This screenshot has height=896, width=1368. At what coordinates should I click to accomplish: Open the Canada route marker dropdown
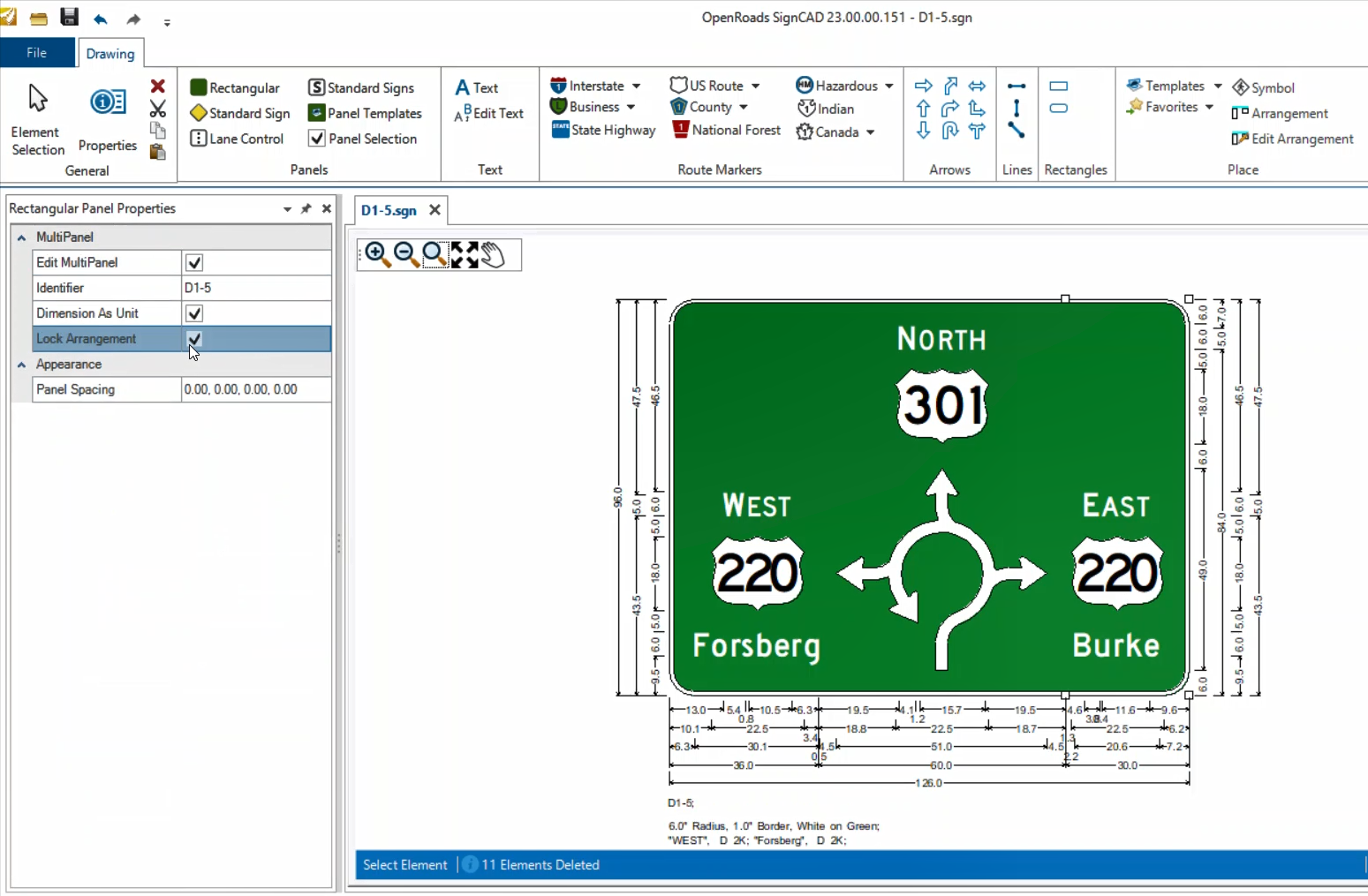[x=868, y=132]
